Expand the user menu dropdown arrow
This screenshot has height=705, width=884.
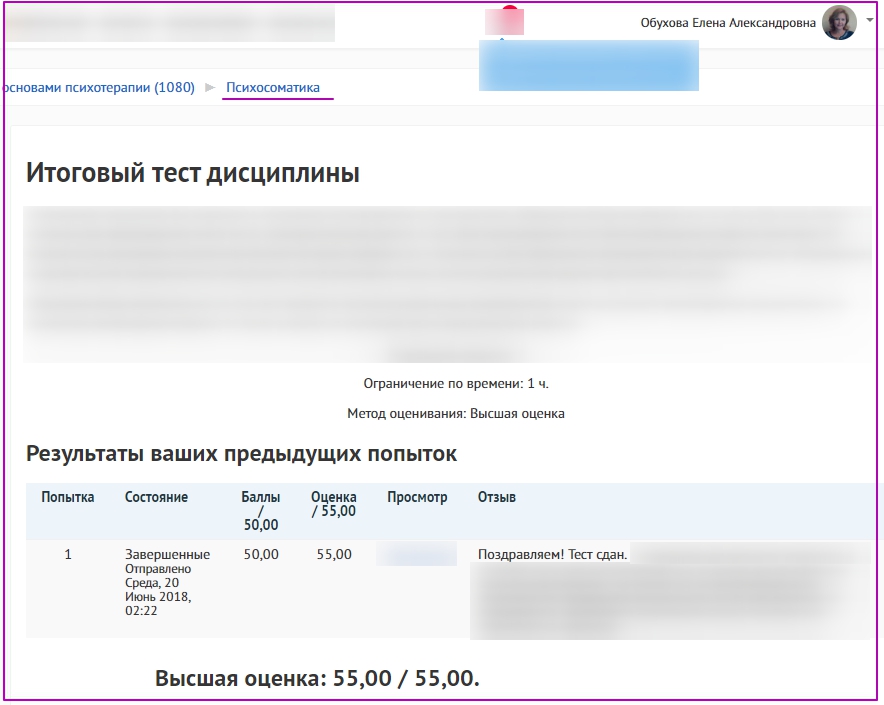(869, 20)
